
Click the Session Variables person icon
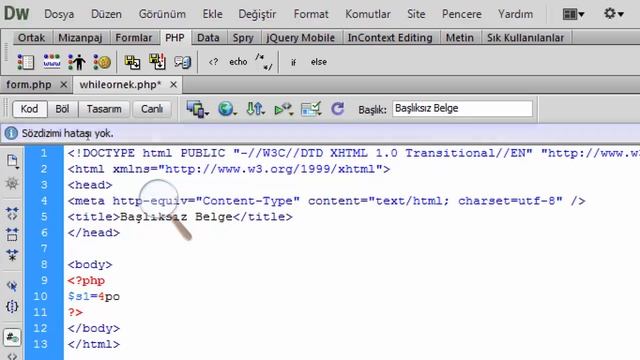click(x=77, y=62)
